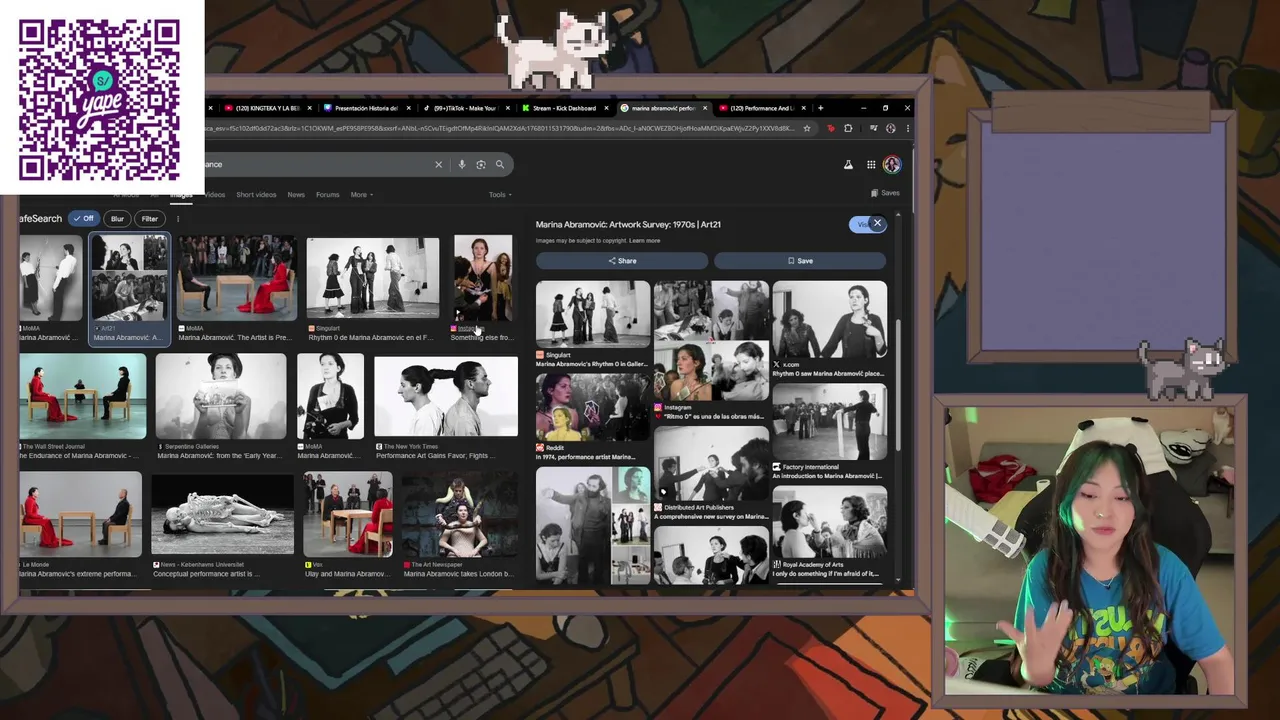
Task: Open New York Times Performance Art thumbnail
Action: point(446,398)
